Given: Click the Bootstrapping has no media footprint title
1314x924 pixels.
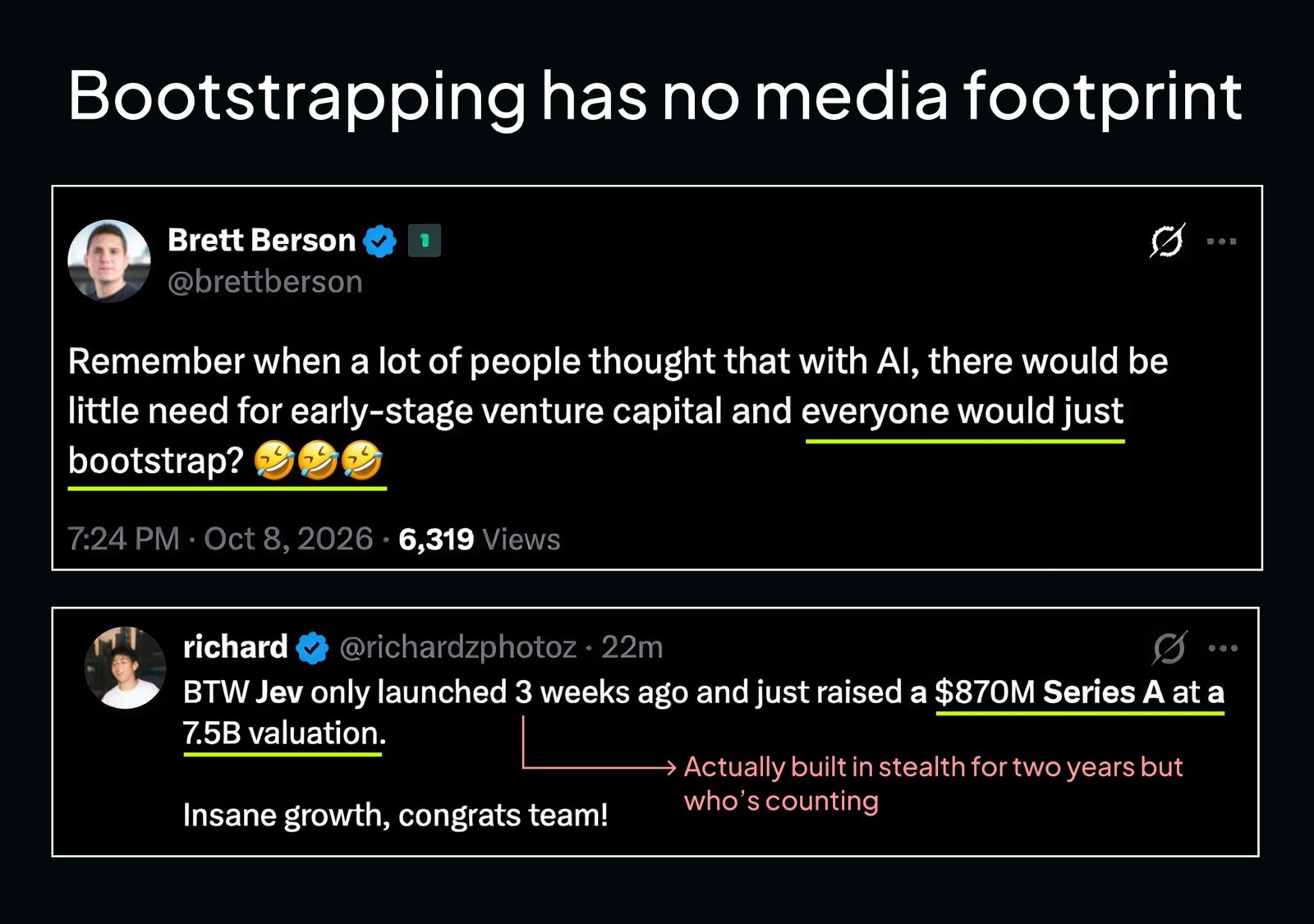Looking at the screenshot, I should (655, 96).
